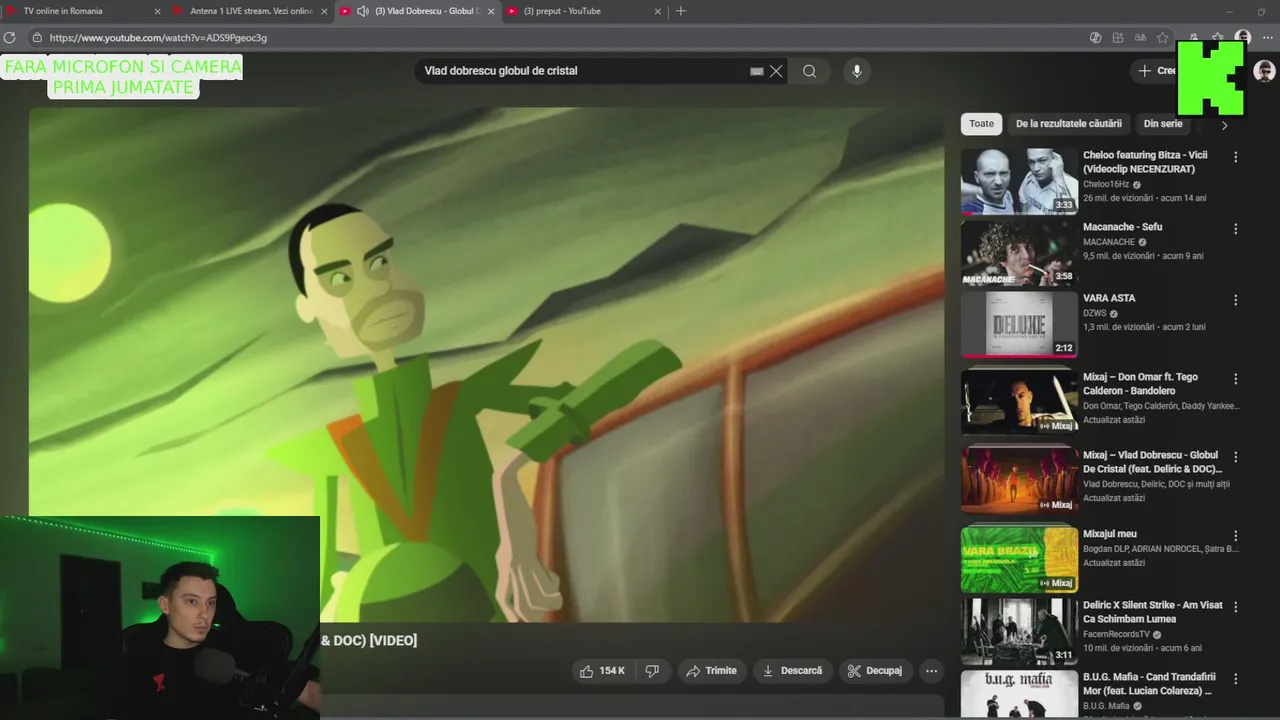Close the TV online in Romania tab
The image size is (1280, 720).
point(158,12)
